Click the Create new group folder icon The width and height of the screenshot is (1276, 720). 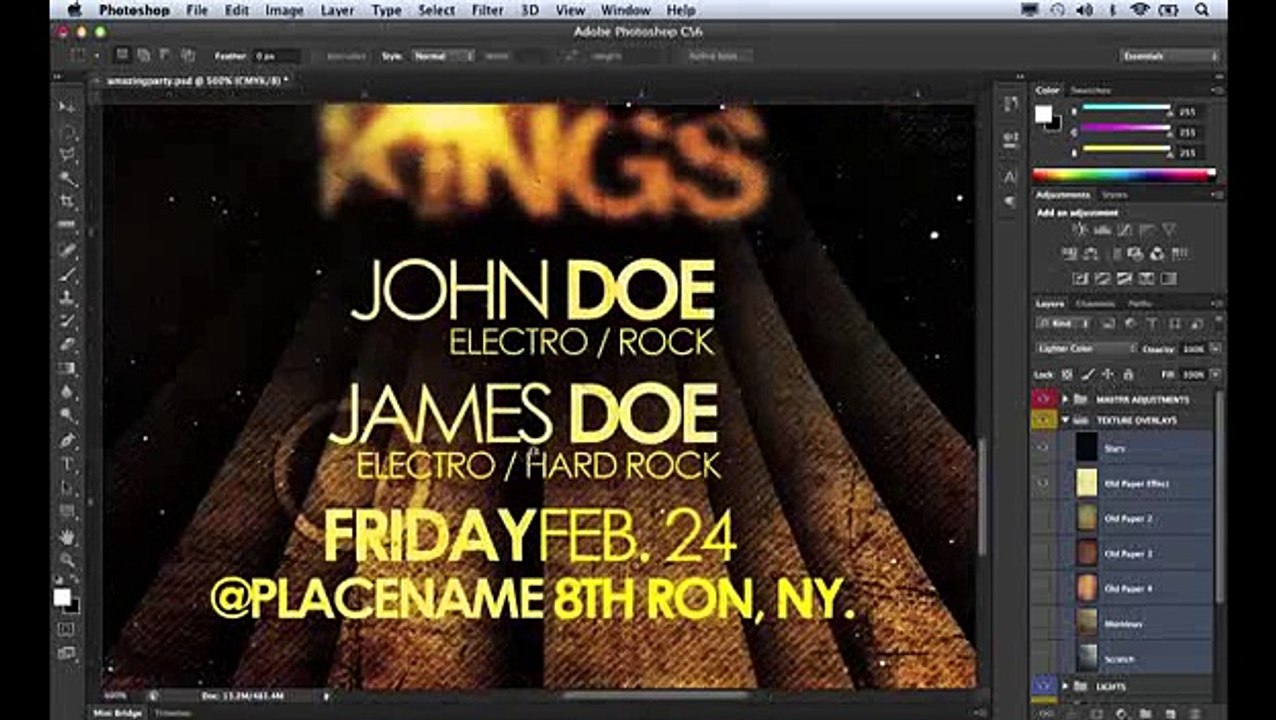[x=1145, y=712]
